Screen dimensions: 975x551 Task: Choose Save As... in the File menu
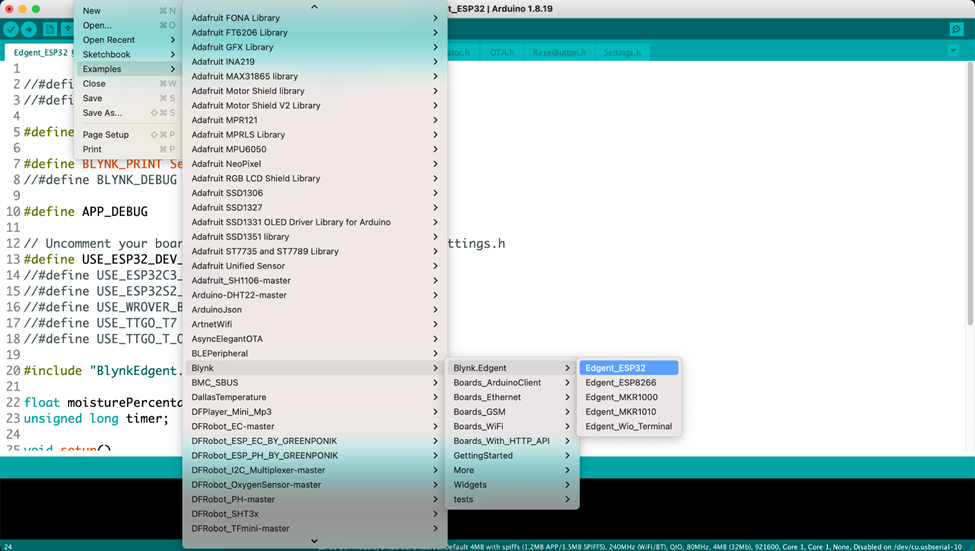pyautogui.click(x=128, y=113)
